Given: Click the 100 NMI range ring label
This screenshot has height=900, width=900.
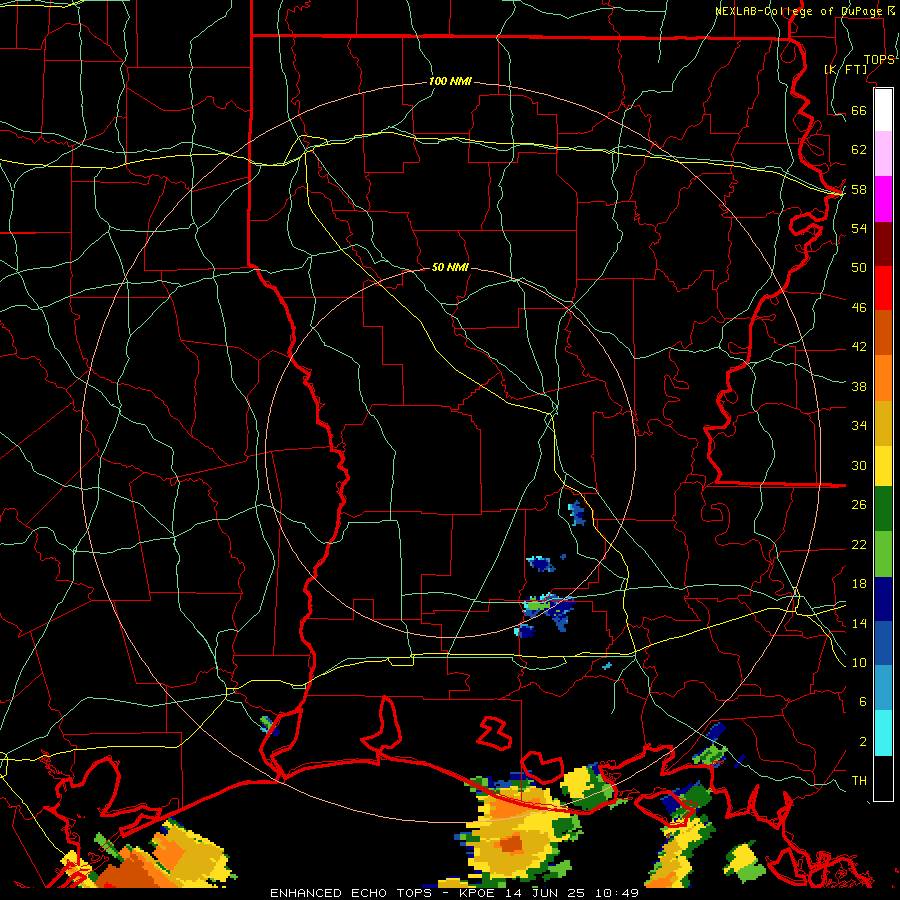Looking at the screenshot, I should 450,82.
